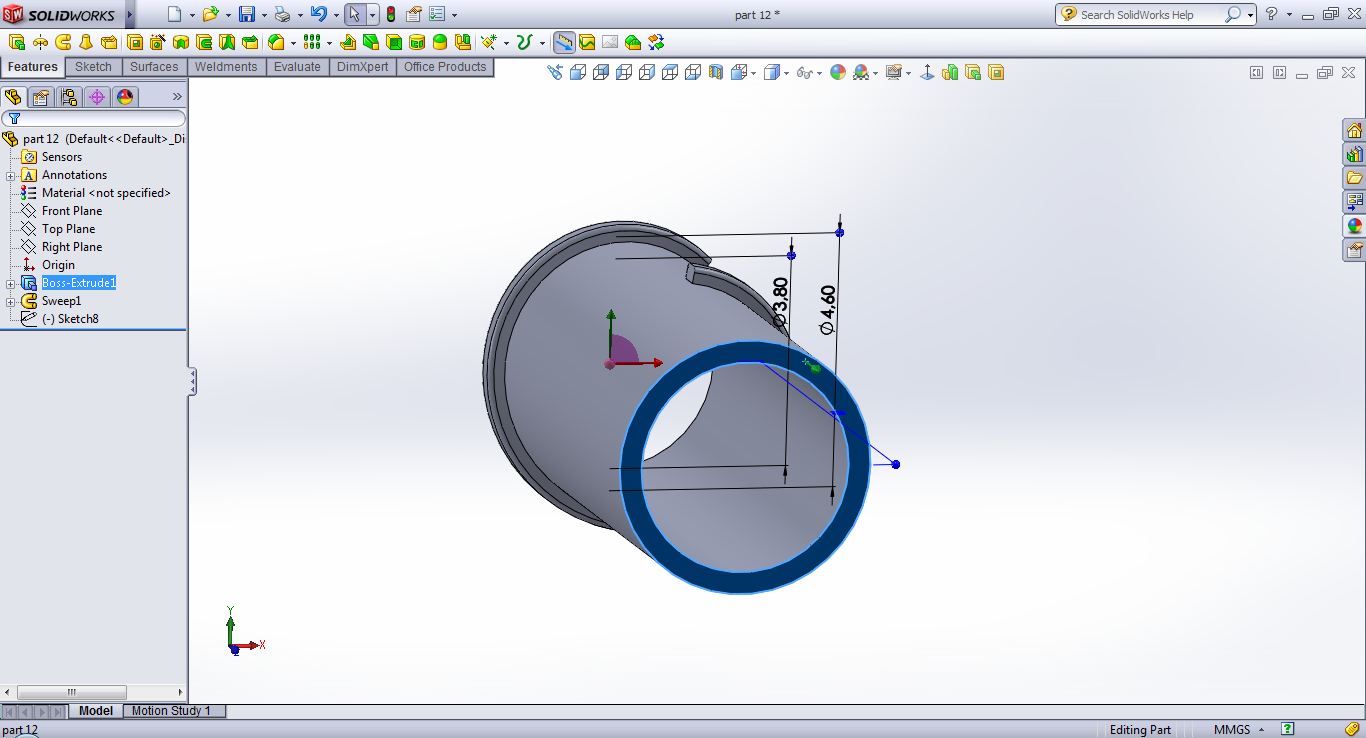Click the Curves tool icon
Viewport: 1366px width, 738px height.
523,42
